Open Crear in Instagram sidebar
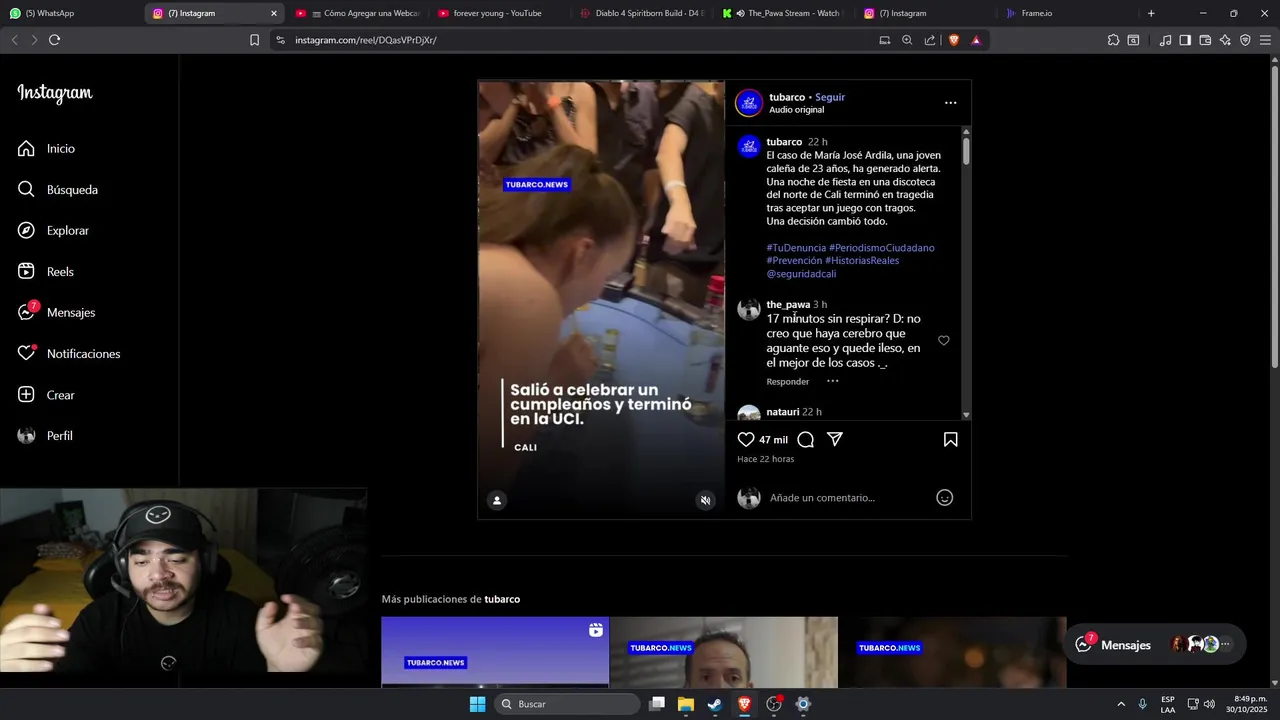The width and height of the screenshot is (1280, 720). click(x=46, y=395)
